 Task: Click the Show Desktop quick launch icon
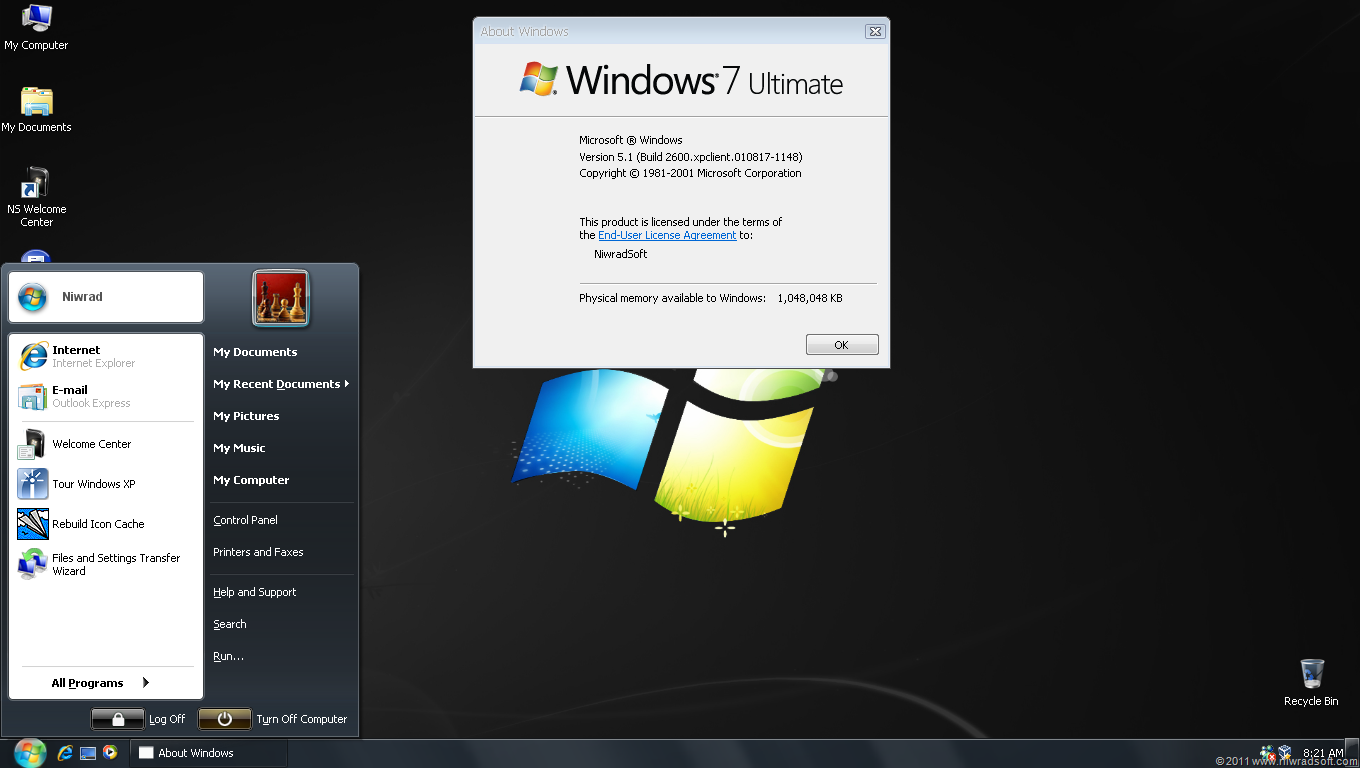pyautogui.click(x=88, y=753)
